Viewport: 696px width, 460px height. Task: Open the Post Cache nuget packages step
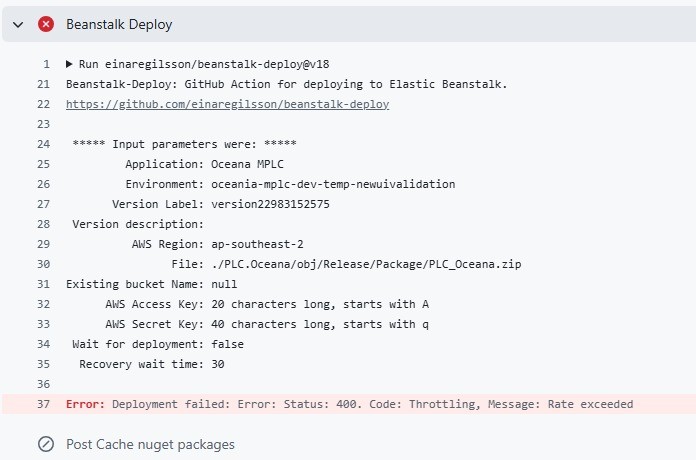pyautogui.click(x=150, y=444)
